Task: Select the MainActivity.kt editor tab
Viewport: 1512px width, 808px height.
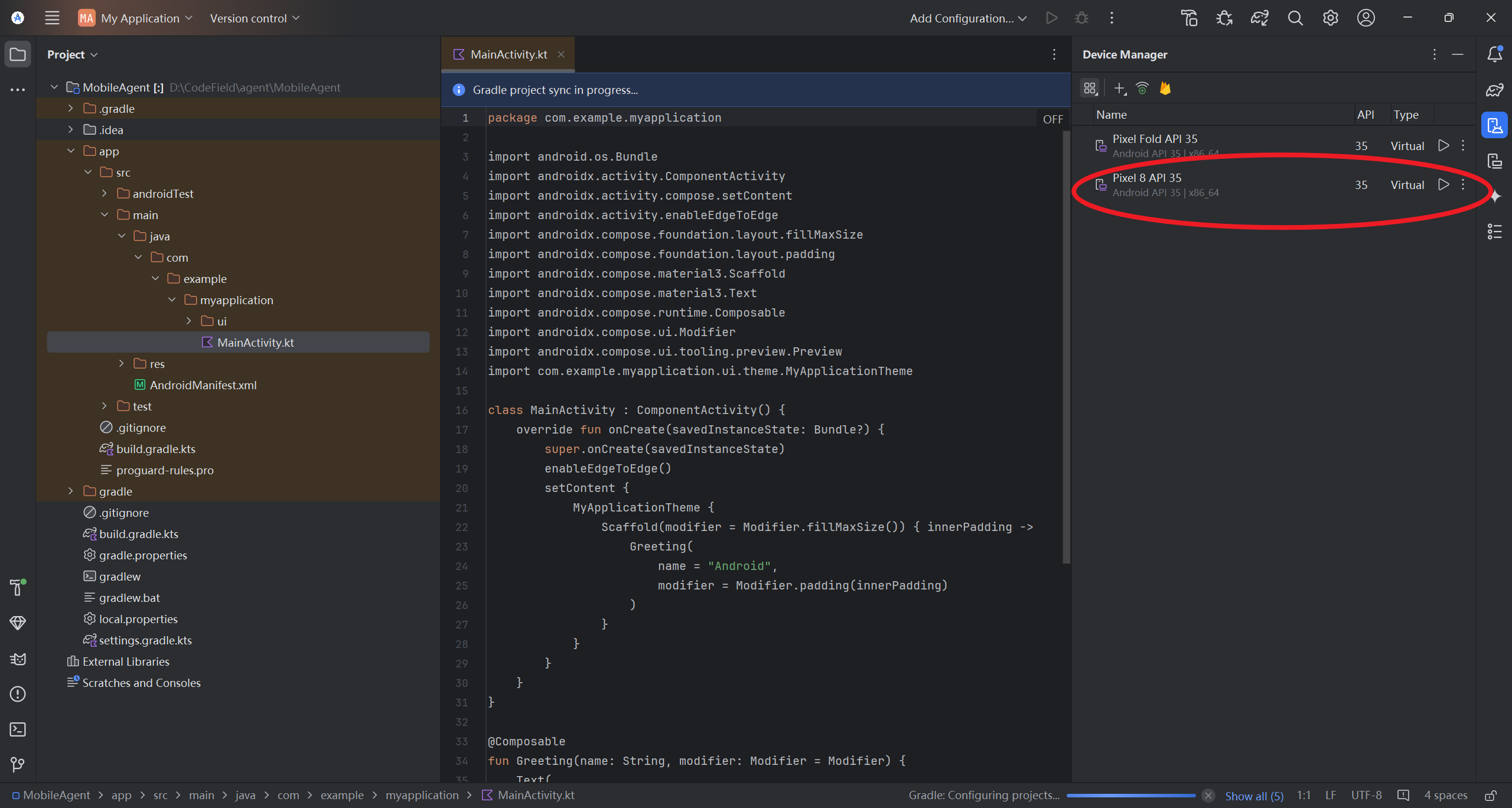Action: pos(508,54)
